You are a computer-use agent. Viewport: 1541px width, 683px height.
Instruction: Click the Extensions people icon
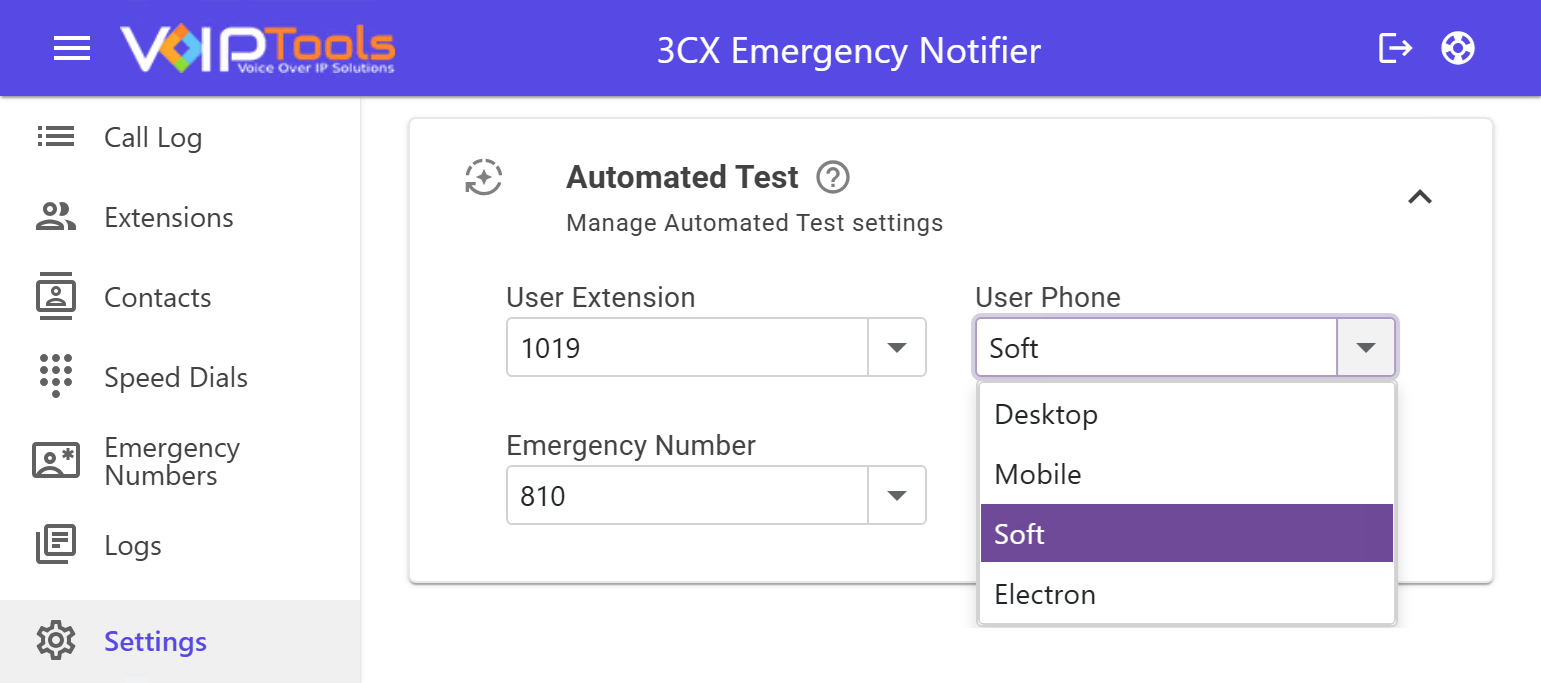pyautogui.click(x=56, y=217)
